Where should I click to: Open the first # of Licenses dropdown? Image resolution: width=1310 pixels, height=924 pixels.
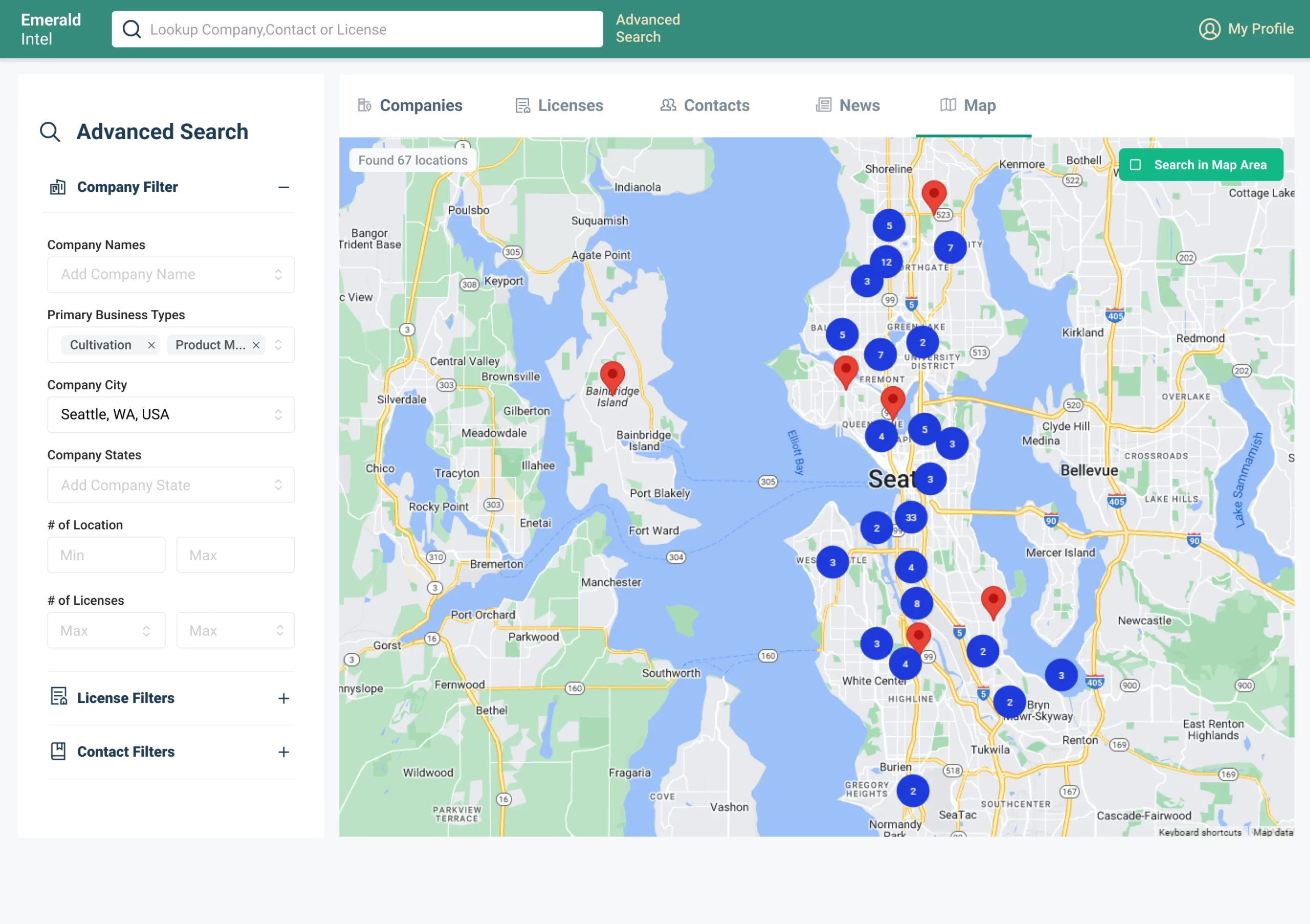pyautogui.click(x=106, y=630)
